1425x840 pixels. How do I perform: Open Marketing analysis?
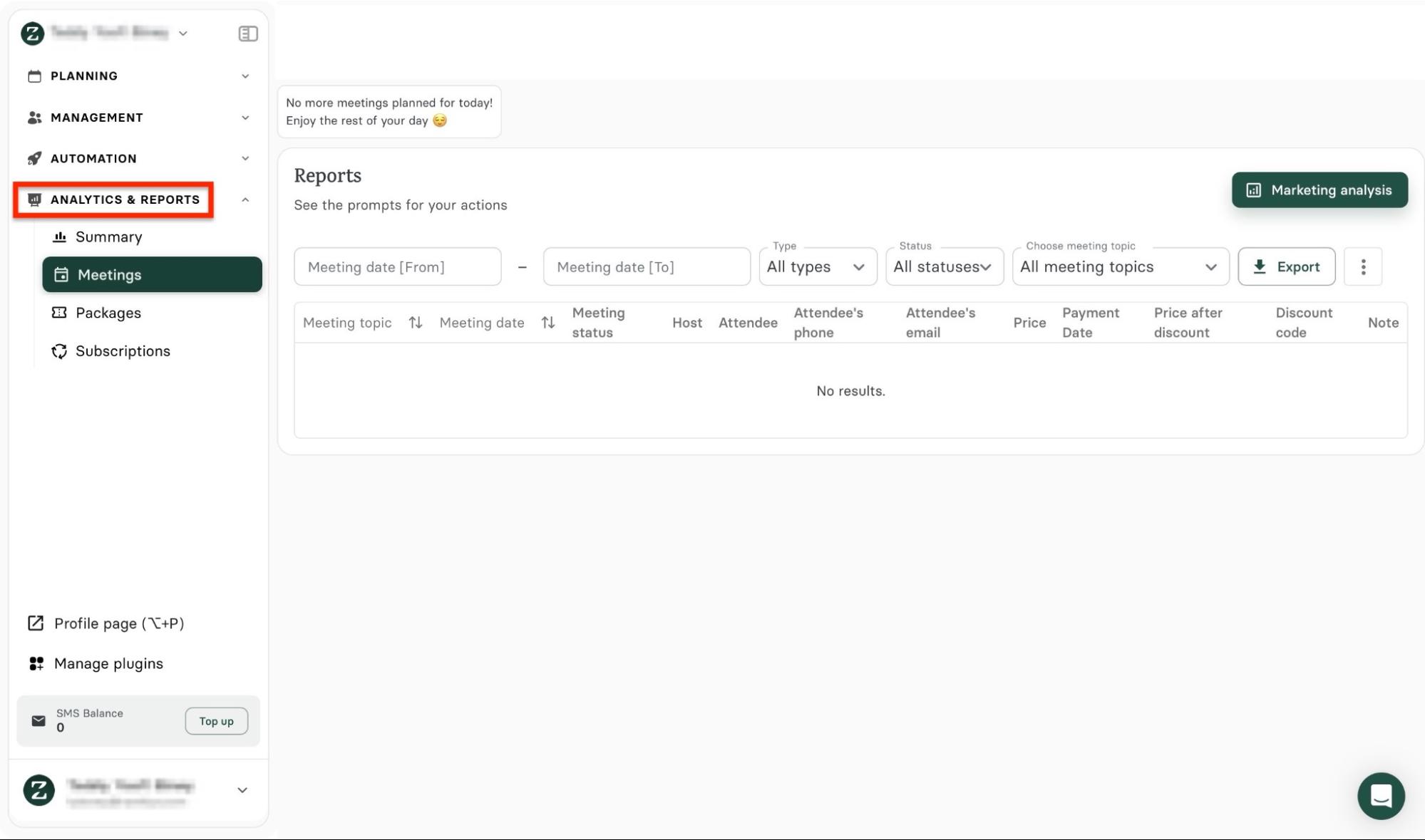1319,190
